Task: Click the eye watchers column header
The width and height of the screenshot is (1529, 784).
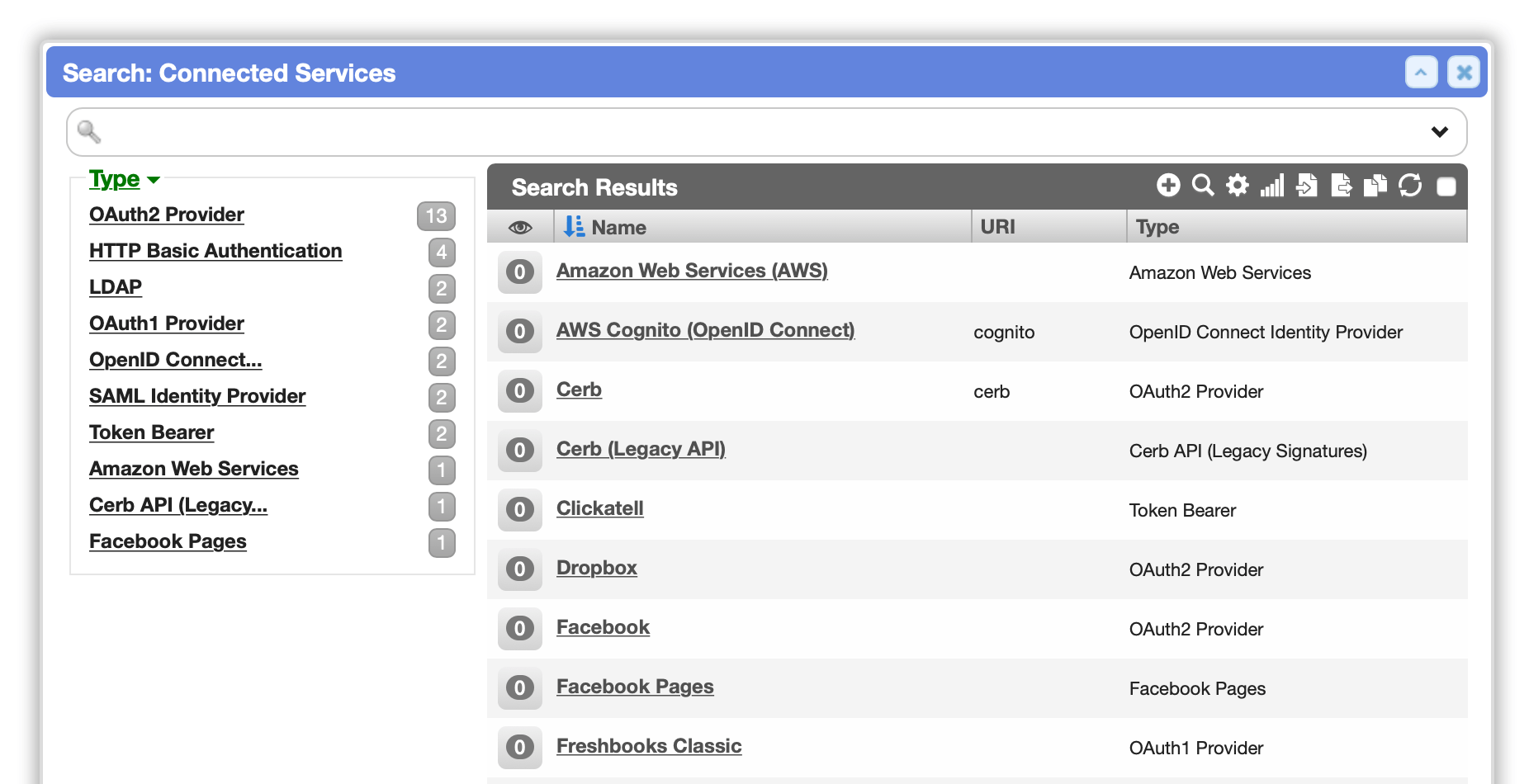Action: 520,227
